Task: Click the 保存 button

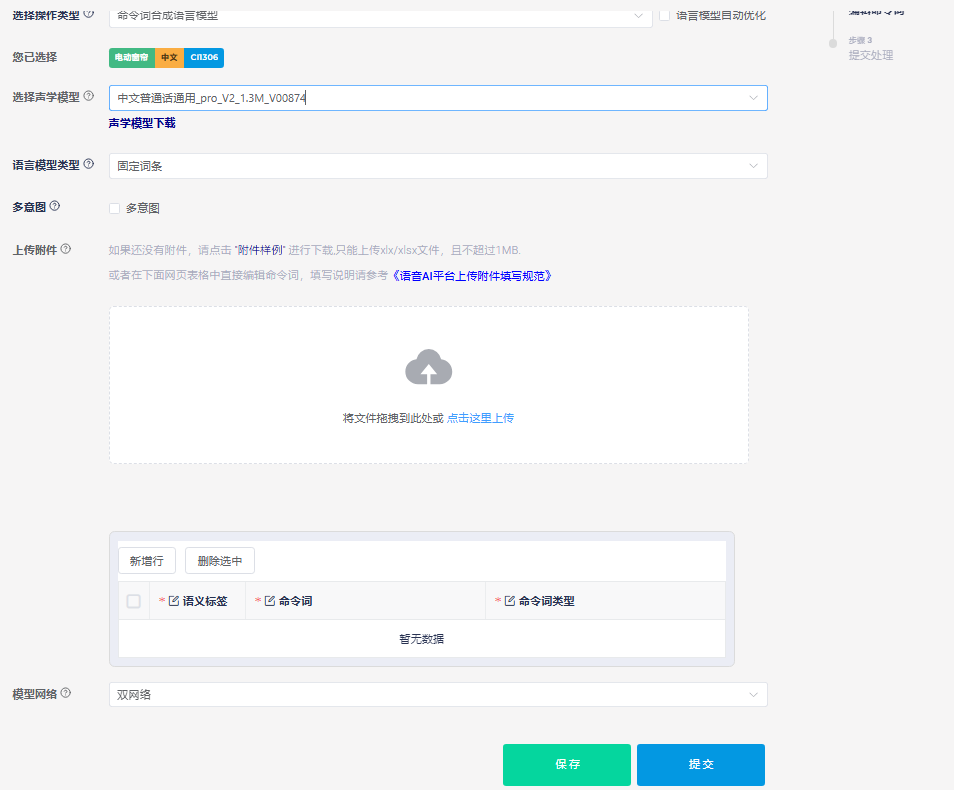Action: click(566, 764)
